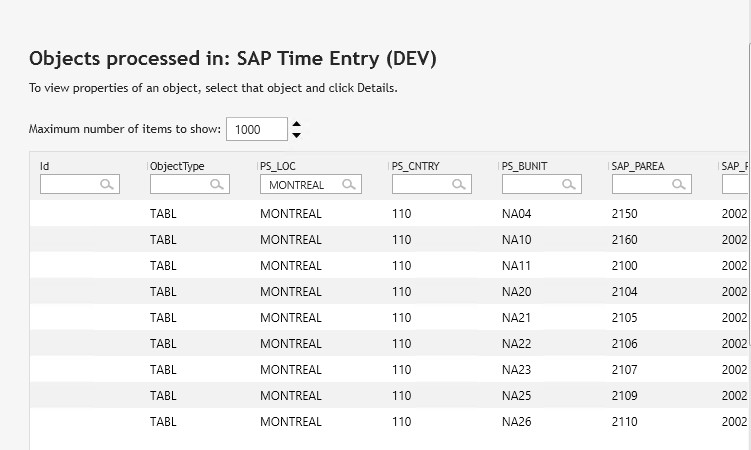Select the row with PS_BUNIT NA11
Screen dimensions: 751x450
[x=388, y=265]
